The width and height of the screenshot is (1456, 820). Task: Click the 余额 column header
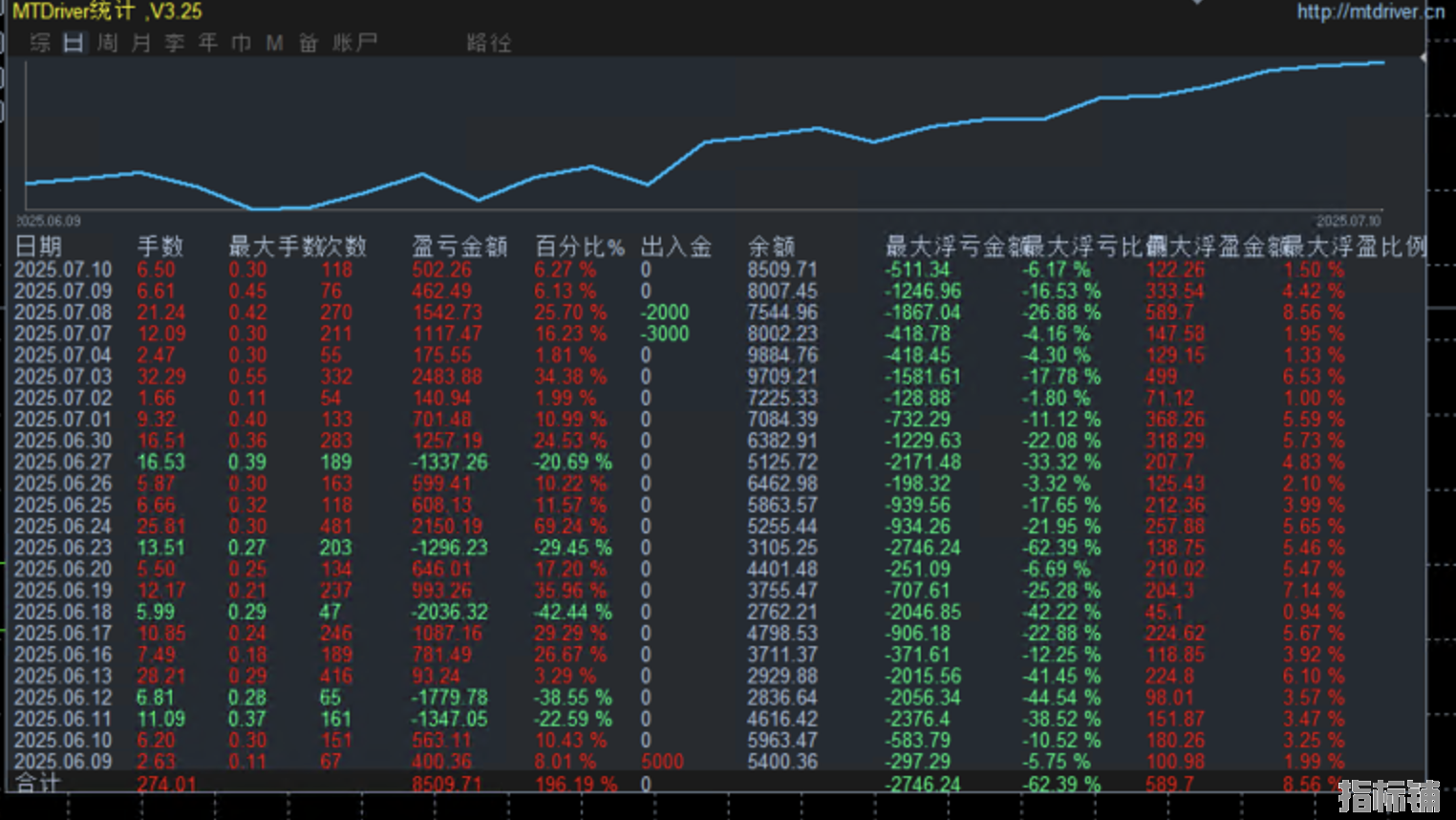pyautogui.click(x=772, y=247)
